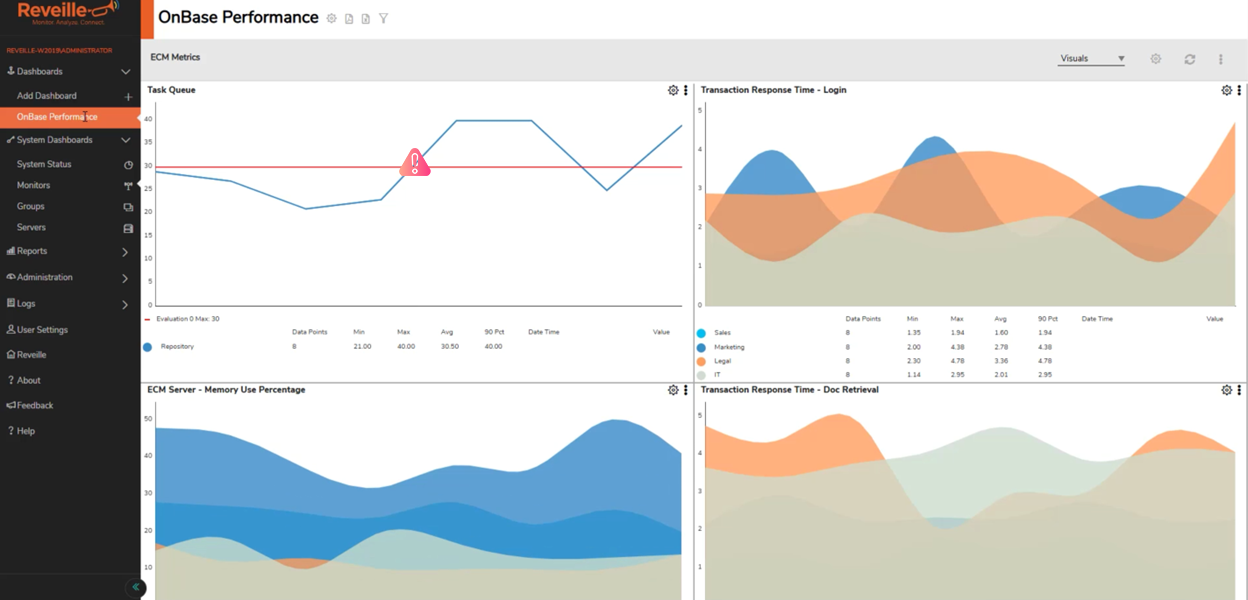The height and width of the screenshot is (600, 1248).
Task: Expand the Reports sidebar section
Action: pos(70,251)
